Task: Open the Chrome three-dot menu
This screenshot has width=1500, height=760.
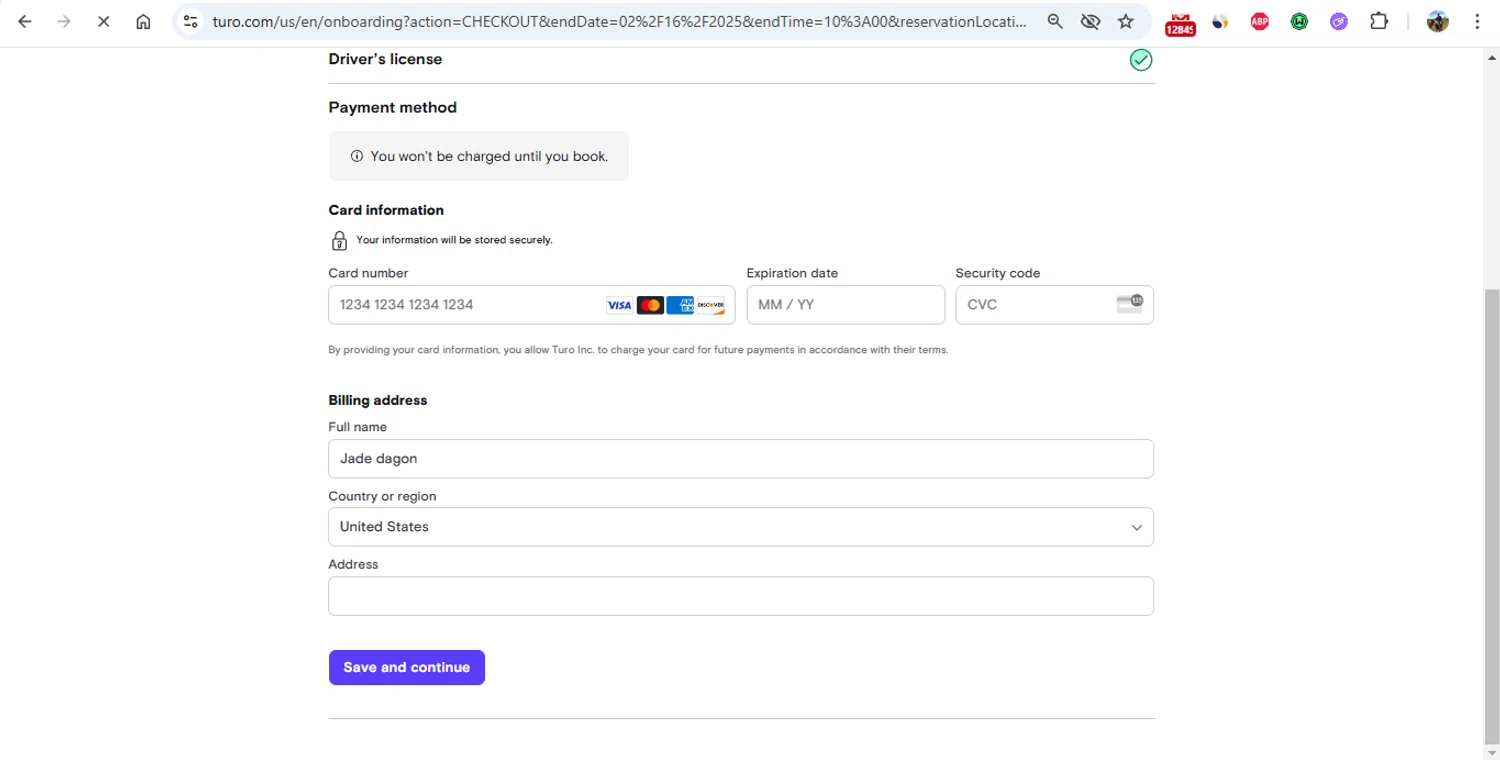Action: 1477,21
